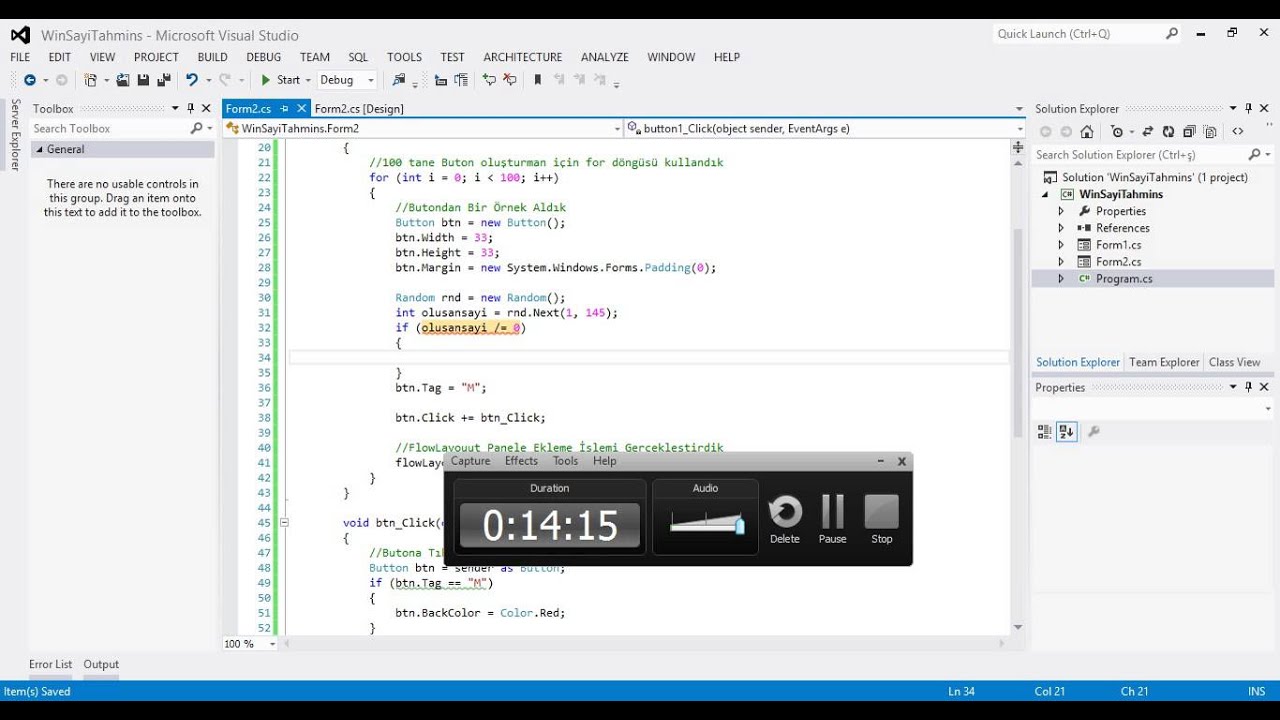Close the Form2.cs editor tab

302,108
